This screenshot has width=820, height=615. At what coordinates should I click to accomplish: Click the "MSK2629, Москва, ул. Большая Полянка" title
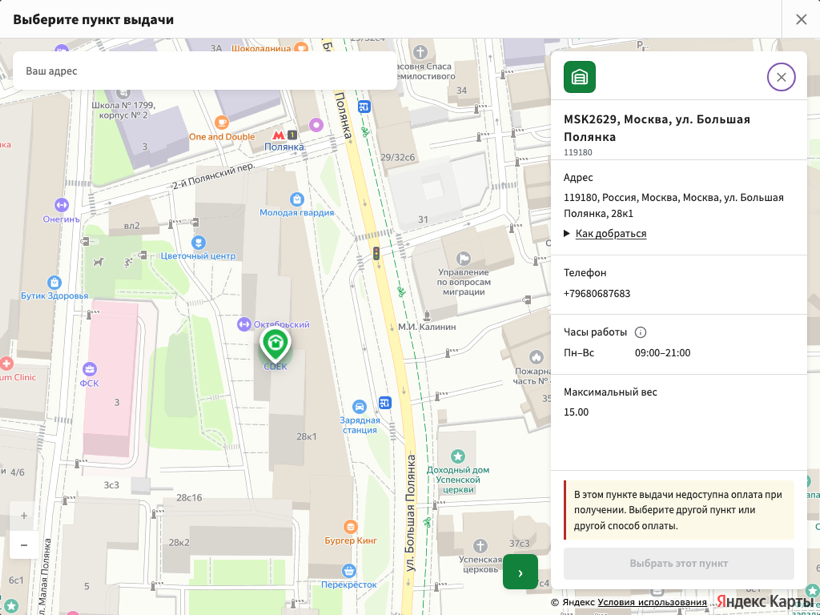[x=657, y=128]
